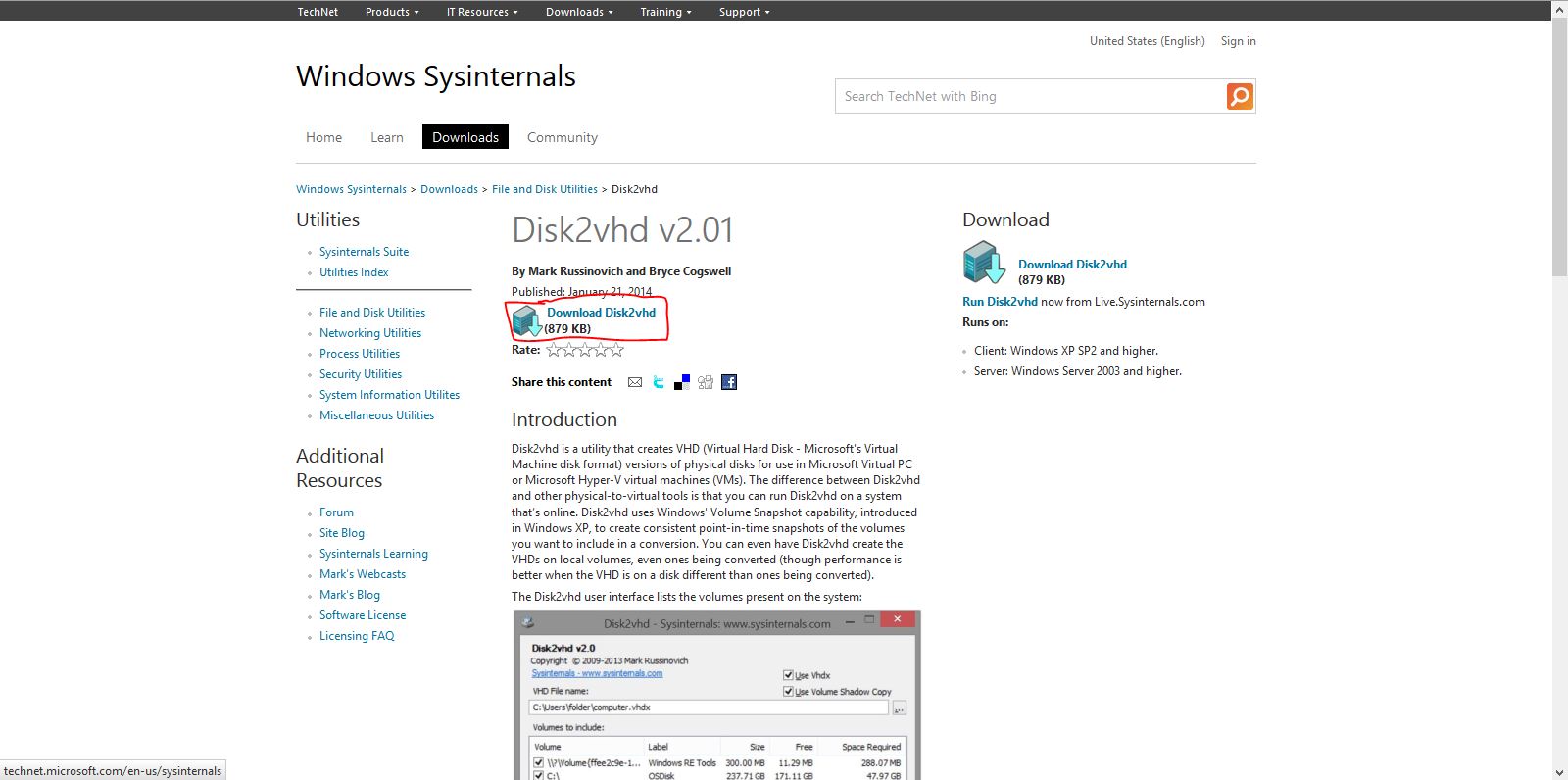Click the Disk2vhd download icon under Published date
1568x780 pixels.
point(527,320)
